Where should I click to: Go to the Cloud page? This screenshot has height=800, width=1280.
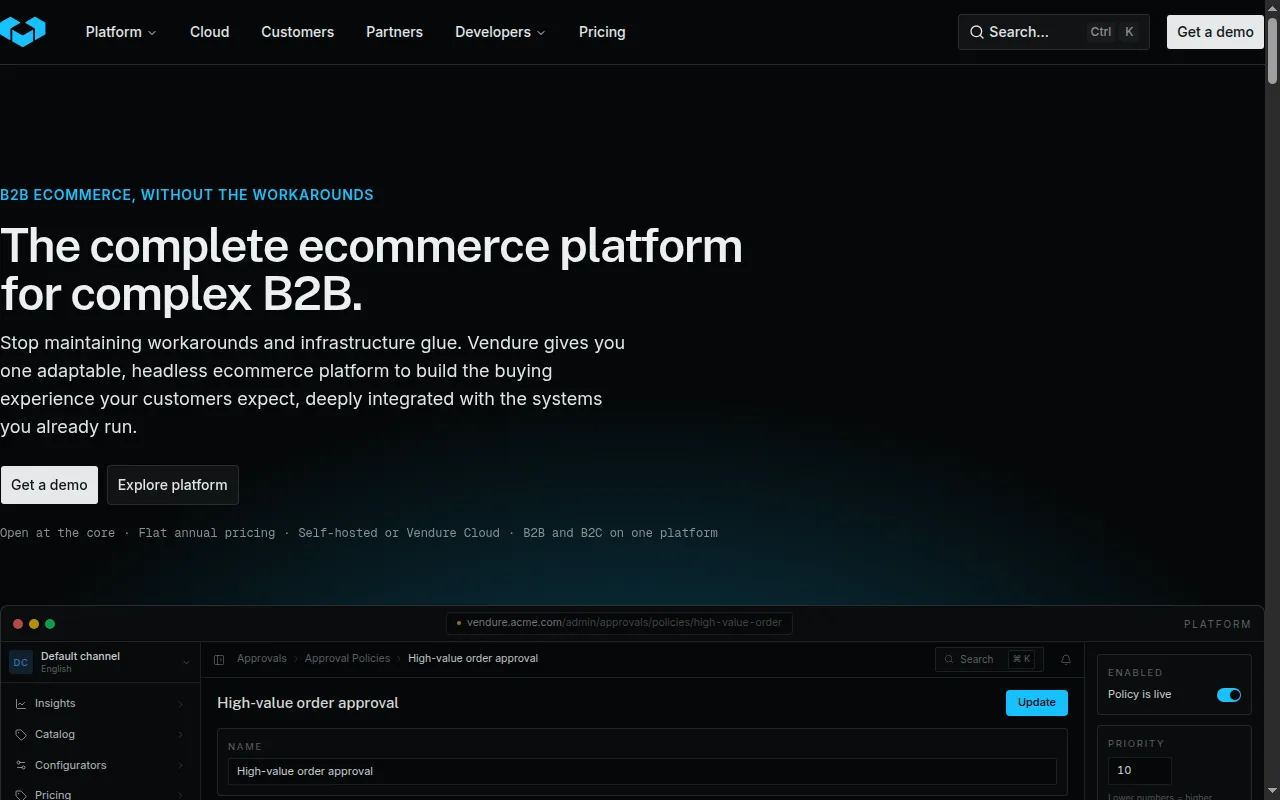coord(210,32)
